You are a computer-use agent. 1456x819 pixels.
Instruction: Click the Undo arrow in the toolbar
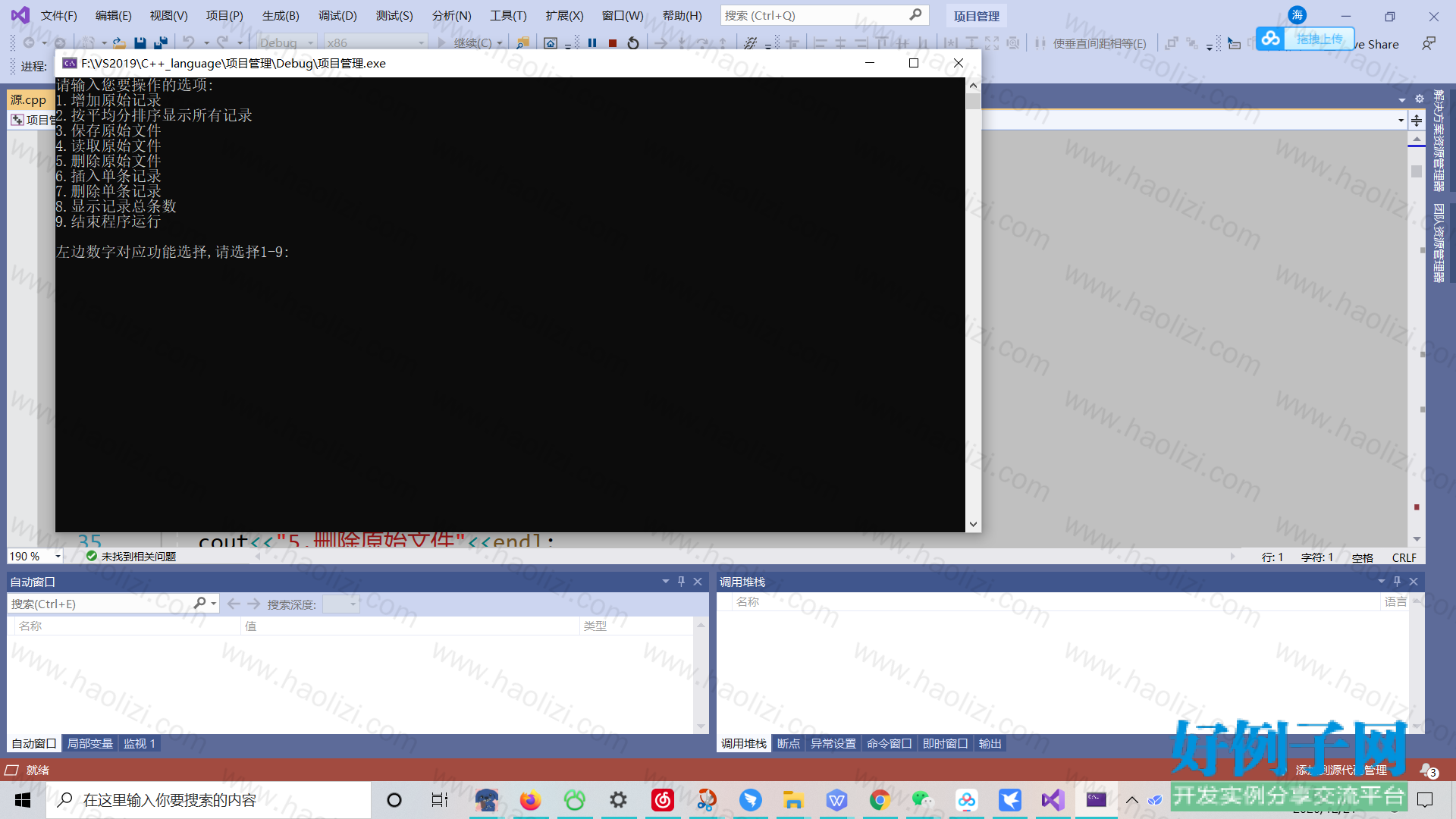(x=189, y=43)
